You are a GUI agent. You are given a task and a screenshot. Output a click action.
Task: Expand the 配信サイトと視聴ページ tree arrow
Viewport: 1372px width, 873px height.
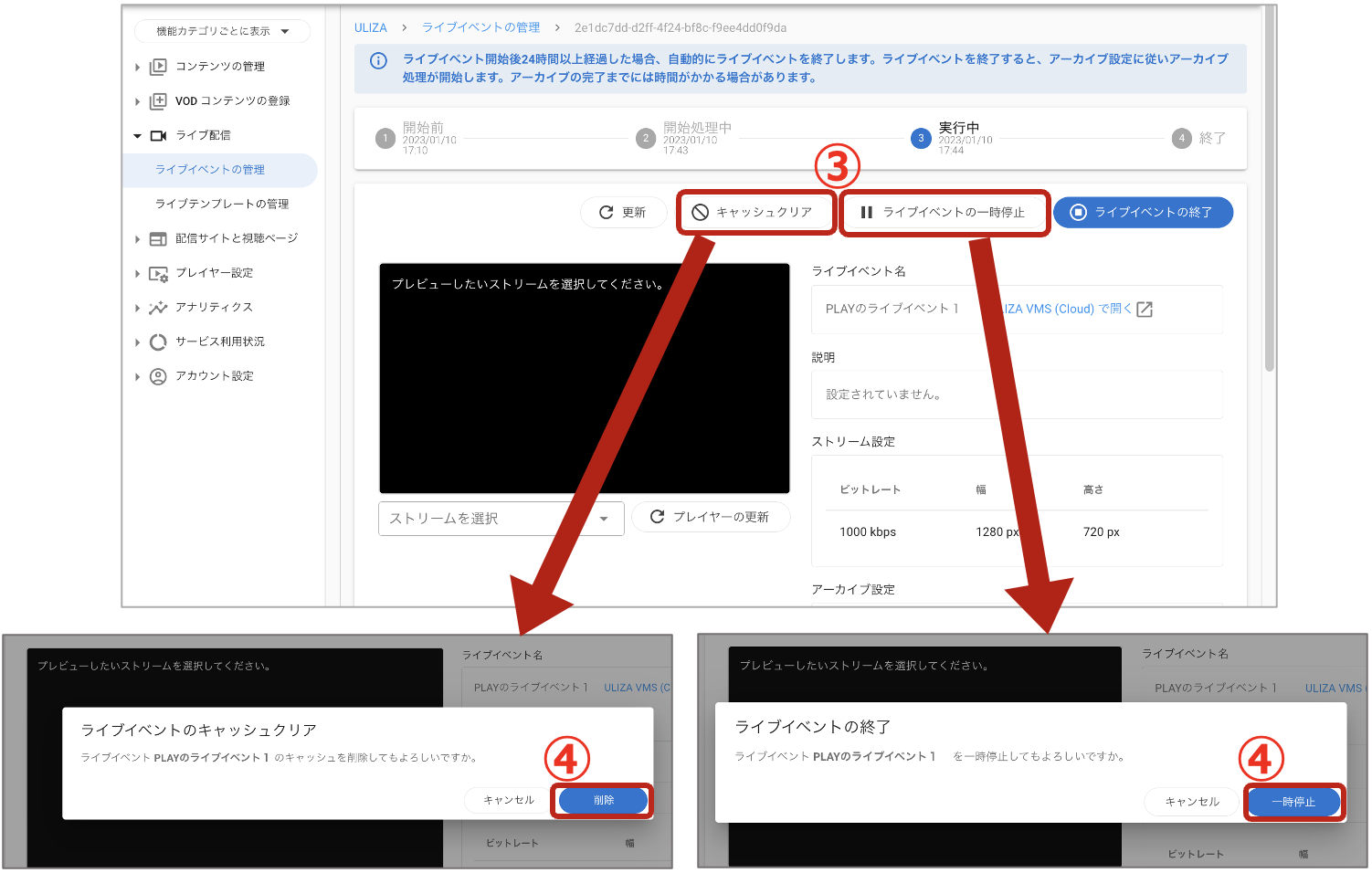137,239
